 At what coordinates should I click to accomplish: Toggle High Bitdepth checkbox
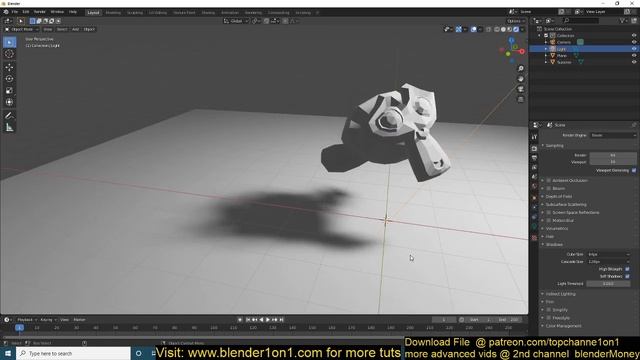627,269
